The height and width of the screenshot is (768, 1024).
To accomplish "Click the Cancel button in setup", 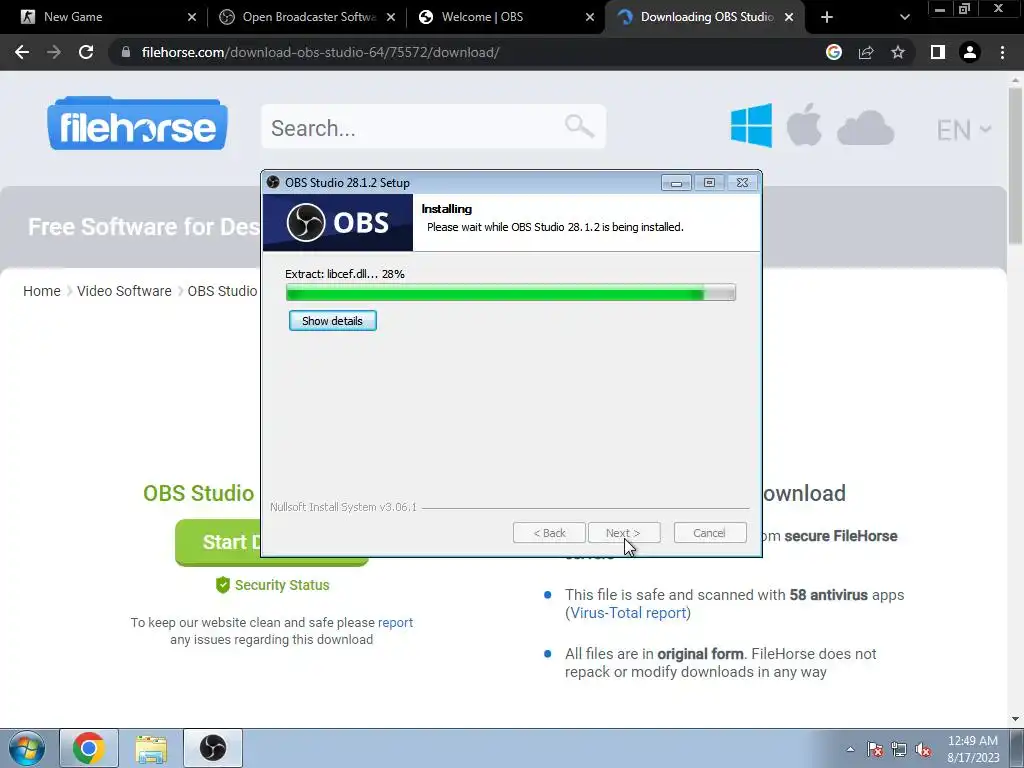I will click(709, 533).
